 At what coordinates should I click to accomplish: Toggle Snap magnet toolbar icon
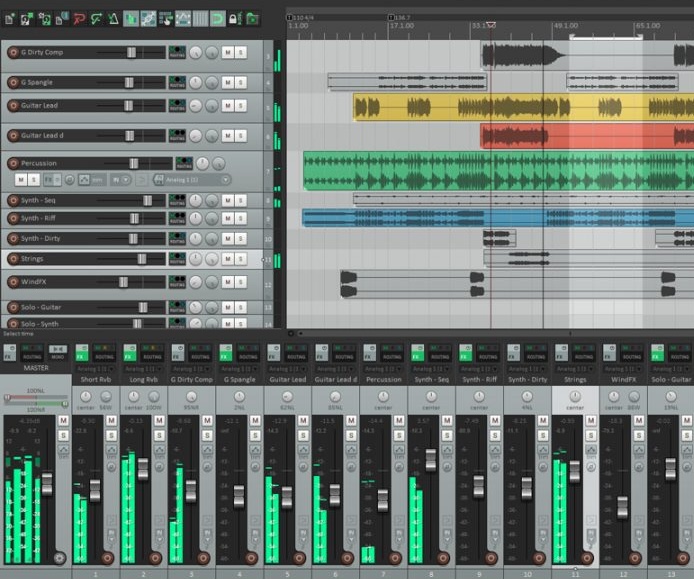pos(217,19)
